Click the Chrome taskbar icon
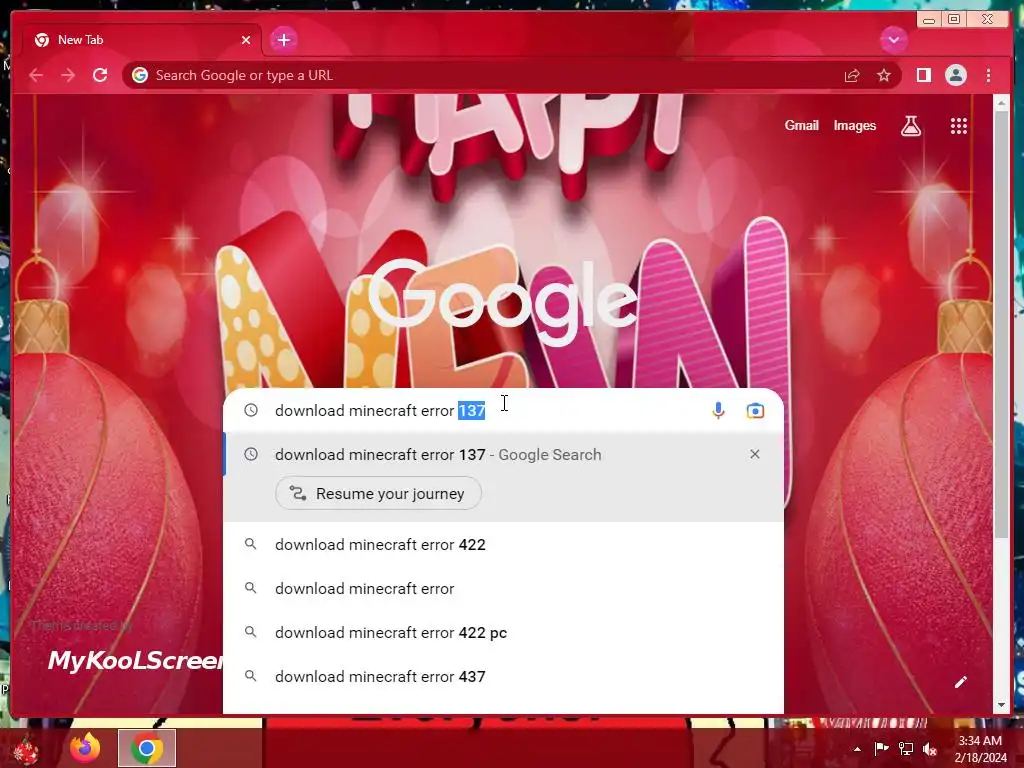1024x768 pixels. pos(147,748)
